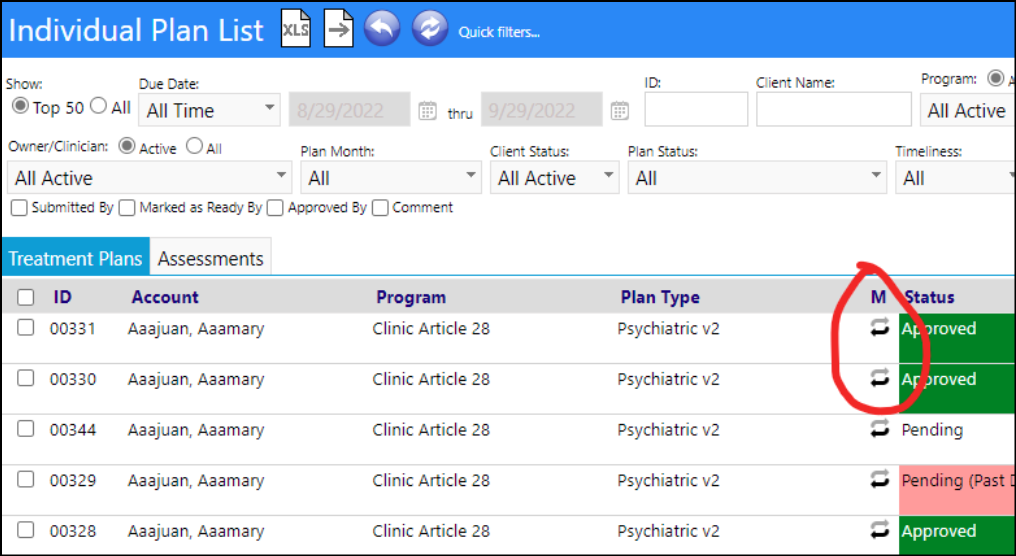Open the Timeliness dropdown
The width and height of the screenshot is (1016, 556).
click(x=956, y=178)
